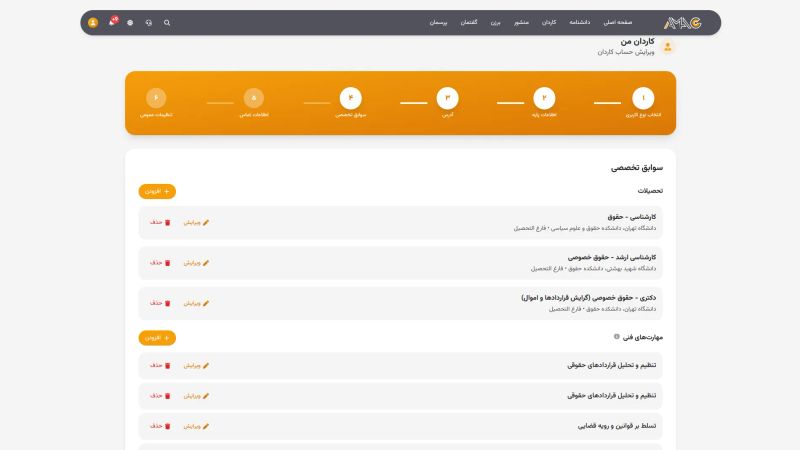Click pencil edit icon for کارشناسی - حقوق
Viewport: 800px width, 450px height.
(206, 222)
